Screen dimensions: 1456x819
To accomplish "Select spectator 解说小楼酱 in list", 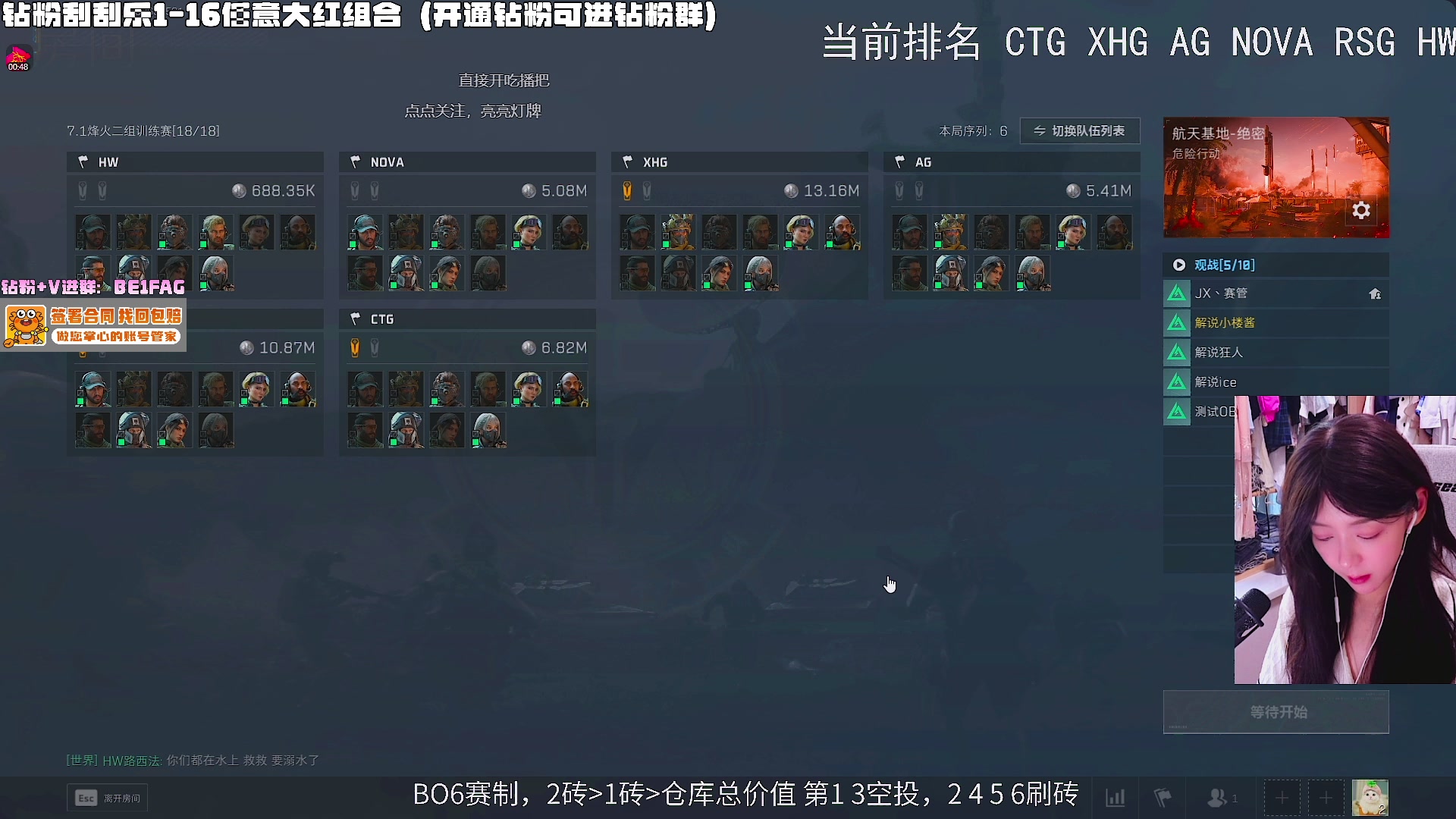I will 1276,322.
